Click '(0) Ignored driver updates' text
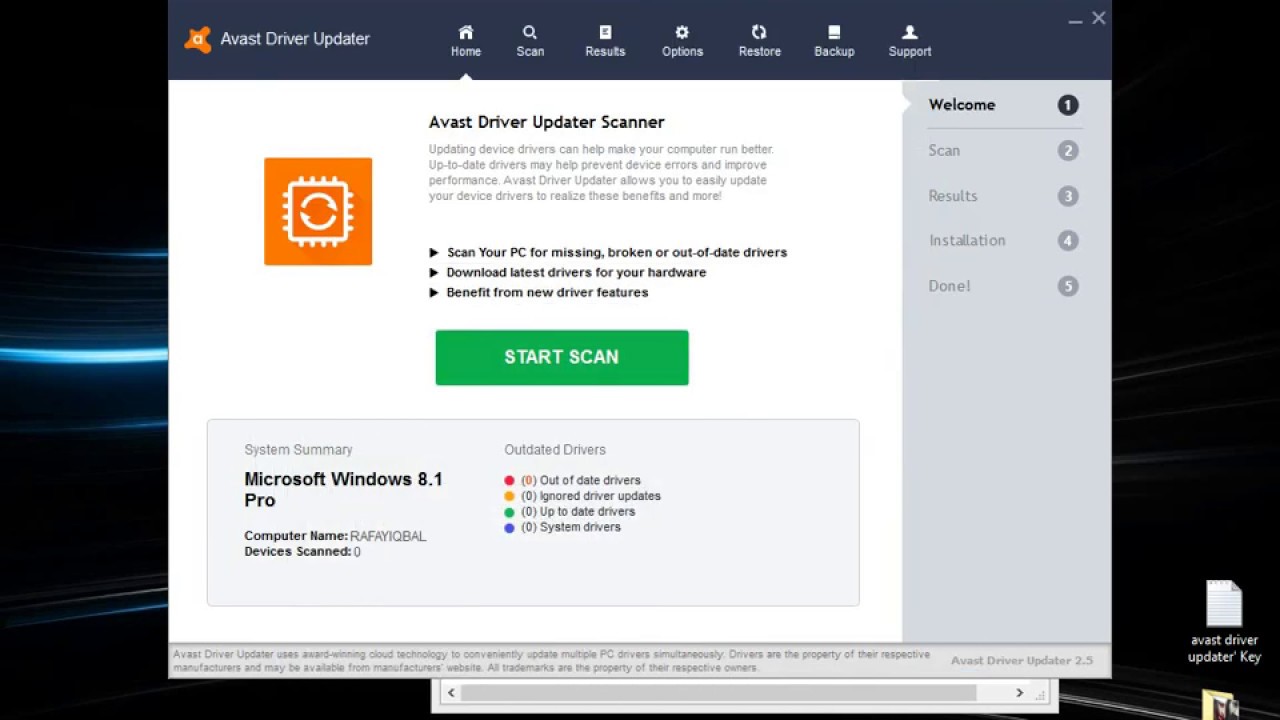The image size is (1280, 720). click(x=591, y=496)
